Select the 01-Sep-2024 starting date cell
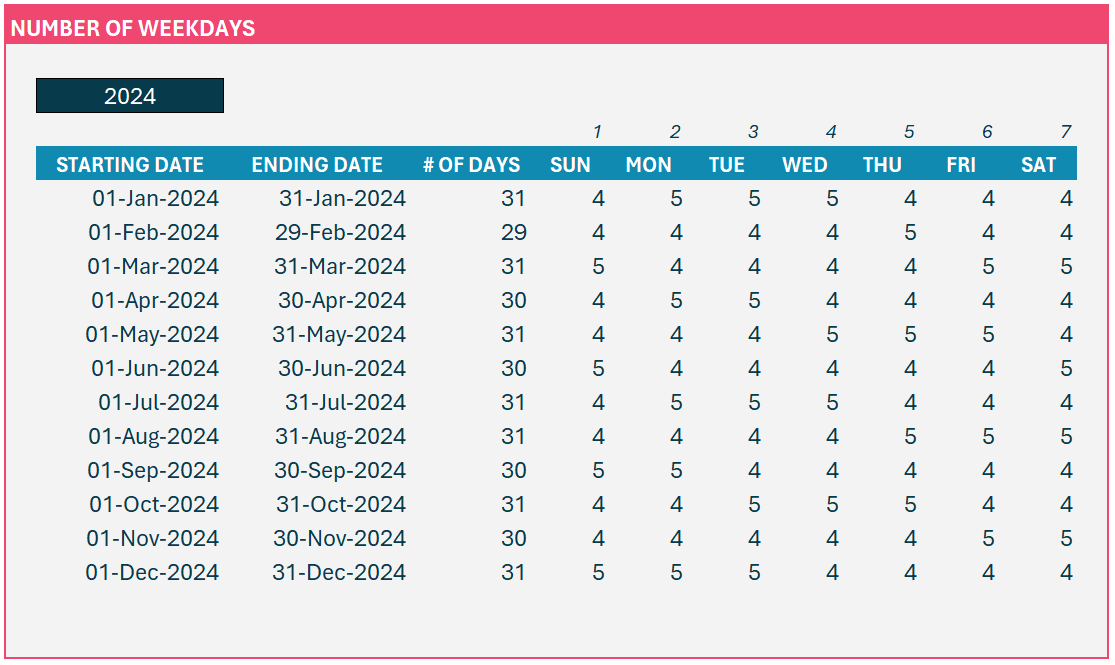 click(153, 470)
